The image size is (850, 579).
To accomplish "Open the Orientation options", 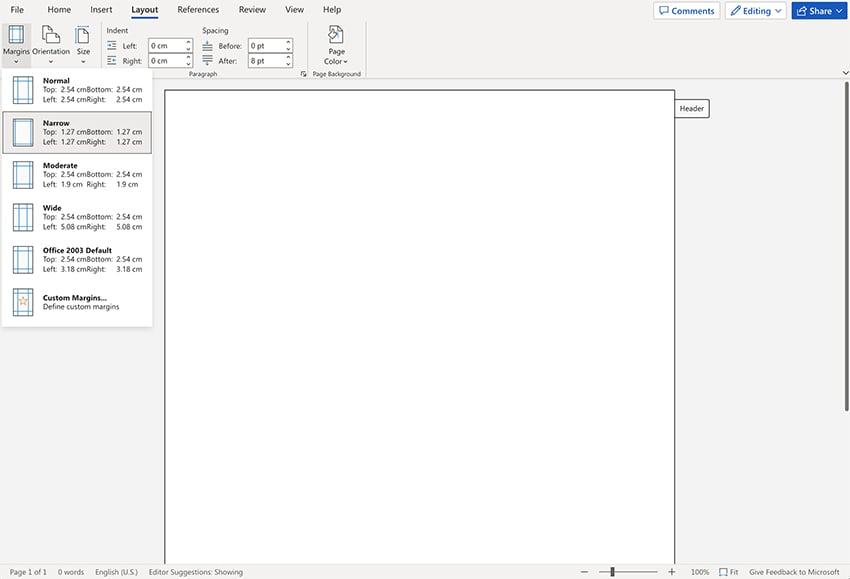I will [51, 44].
